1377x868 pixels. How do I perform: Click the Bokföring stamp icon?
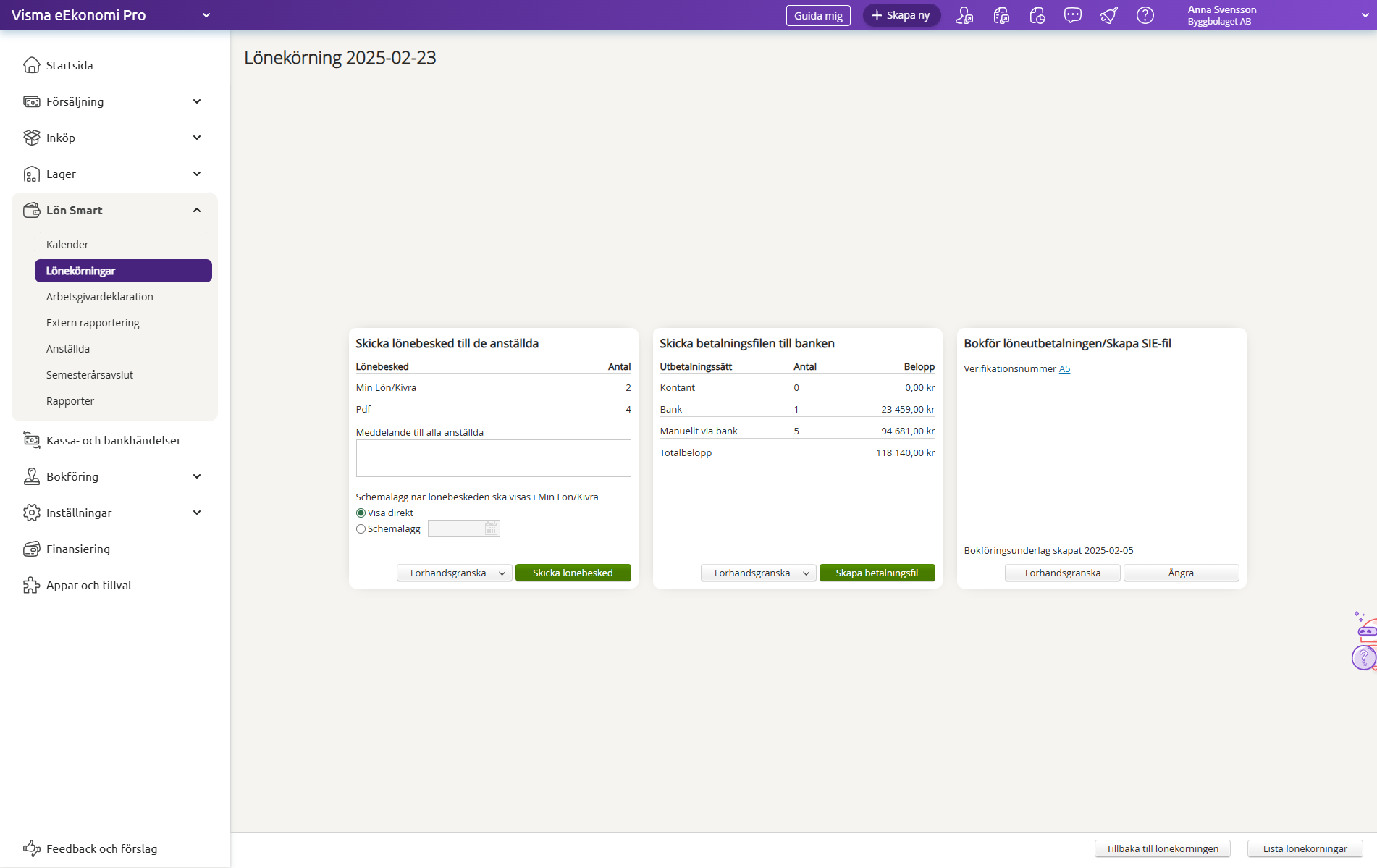pos(31,476)
